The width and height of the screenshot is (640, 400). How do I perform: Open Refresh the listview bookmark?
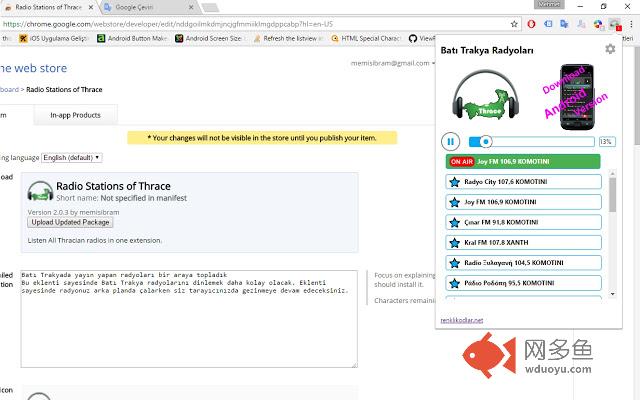pyautogui.click(x=288, y=38)
